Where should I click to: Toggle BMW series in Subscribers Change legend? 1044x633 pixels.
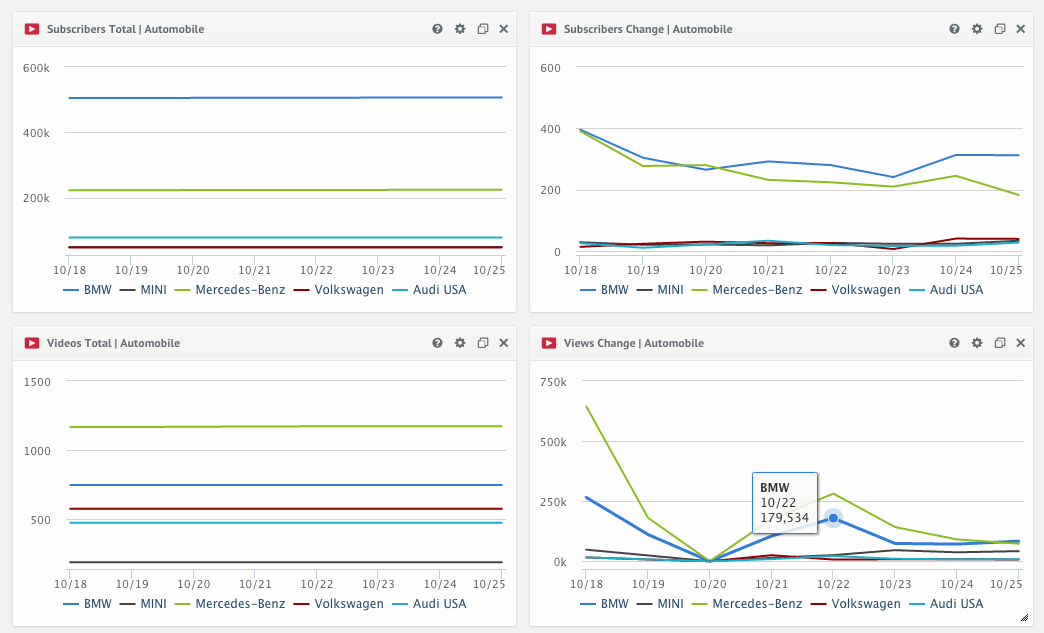[x=604, y=290]
